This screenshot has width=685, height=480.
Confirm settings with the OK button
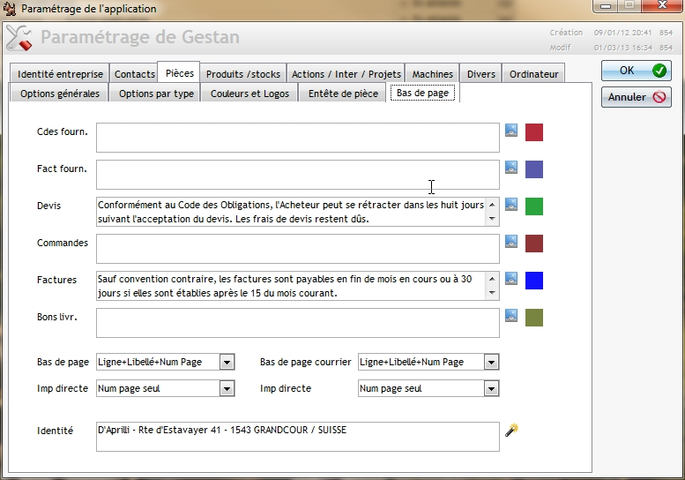tap(636, 71)
